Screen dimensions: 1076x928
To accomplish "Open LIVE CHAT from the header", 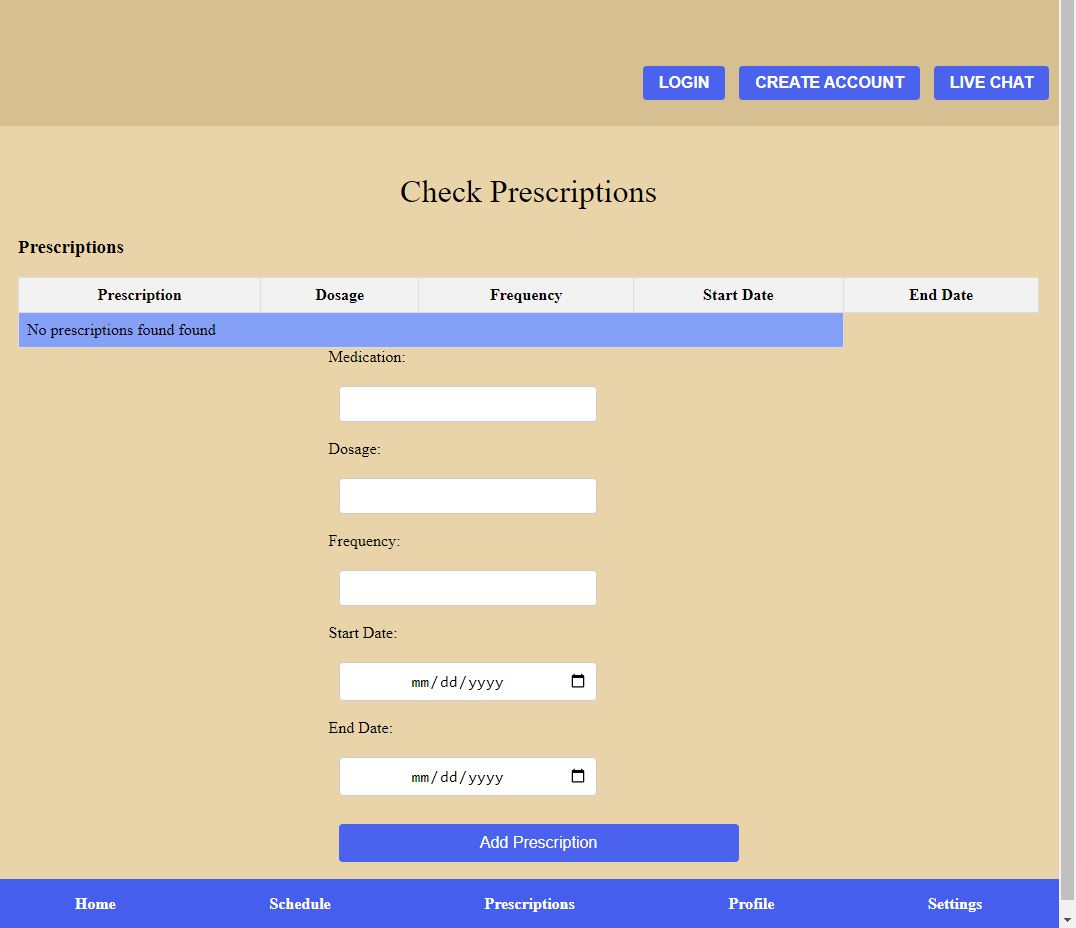I will click(x=990, y=83).
